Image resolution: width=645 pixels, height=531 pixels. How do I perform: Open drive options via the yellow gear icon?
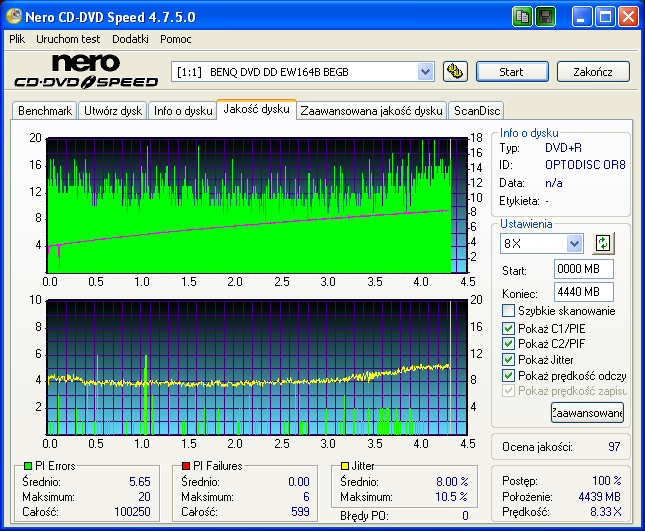455,72
